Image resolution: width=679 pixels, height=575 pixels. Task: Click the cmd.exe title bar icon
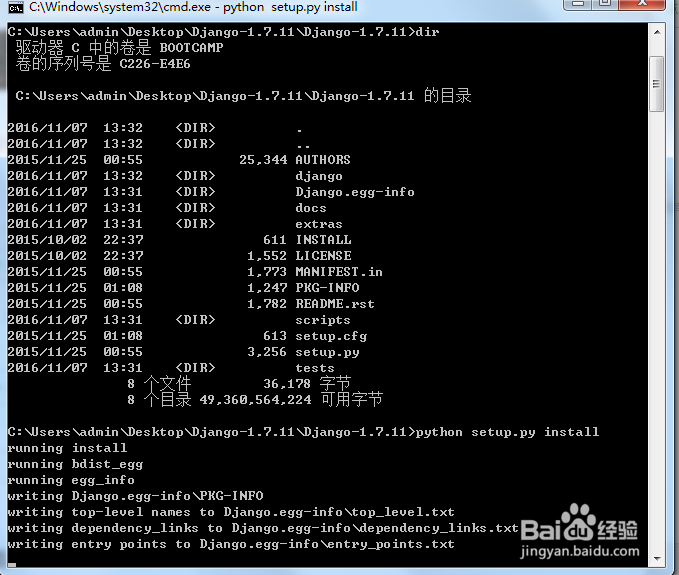point(16,7)
